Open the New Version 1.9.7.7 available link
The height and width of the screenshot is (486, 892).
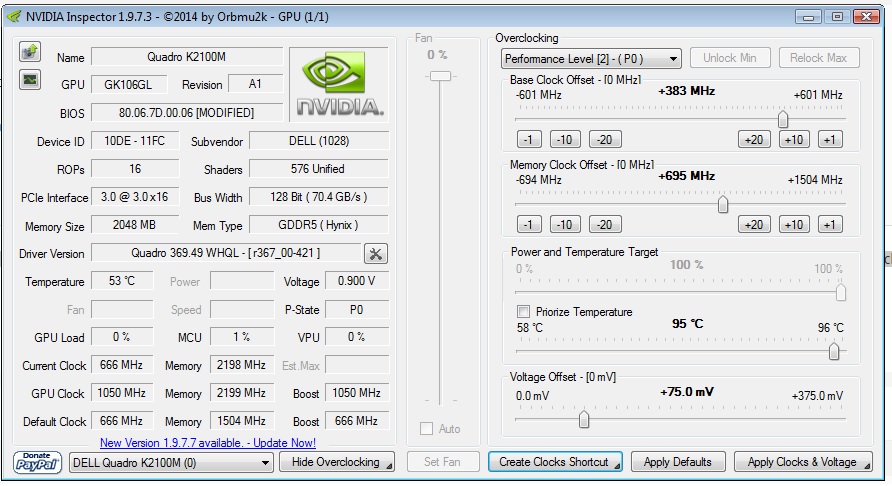[x=208, y=443]
